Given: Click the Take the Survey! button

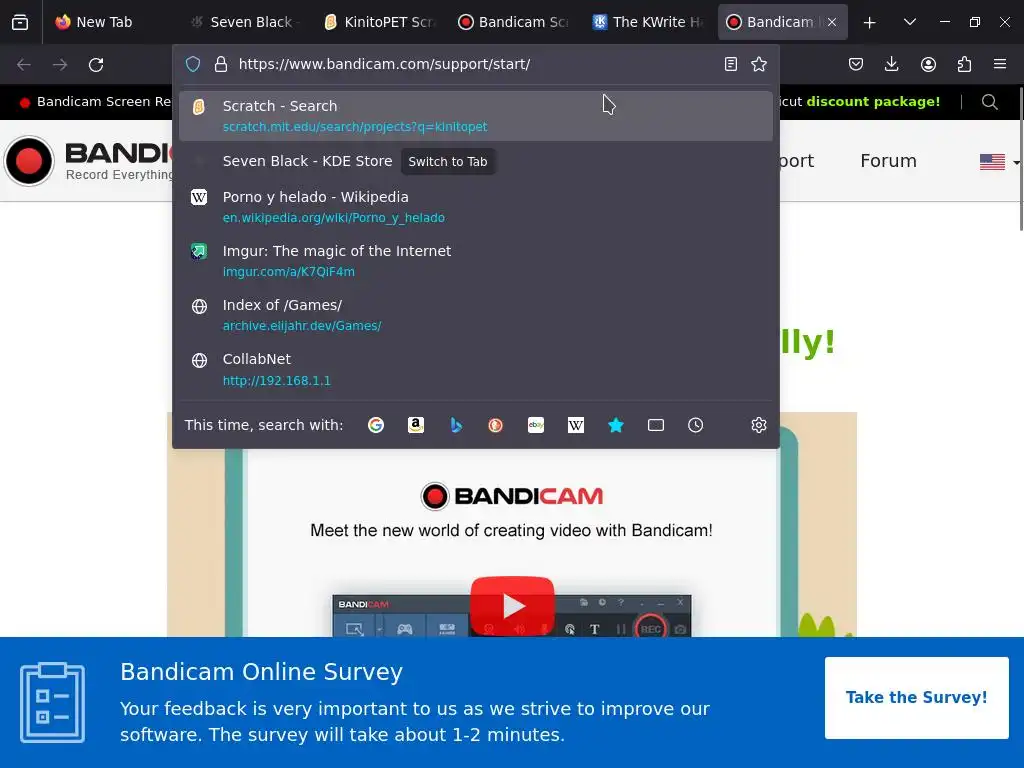Looking at the screenshot, I should tap(916, 697).
